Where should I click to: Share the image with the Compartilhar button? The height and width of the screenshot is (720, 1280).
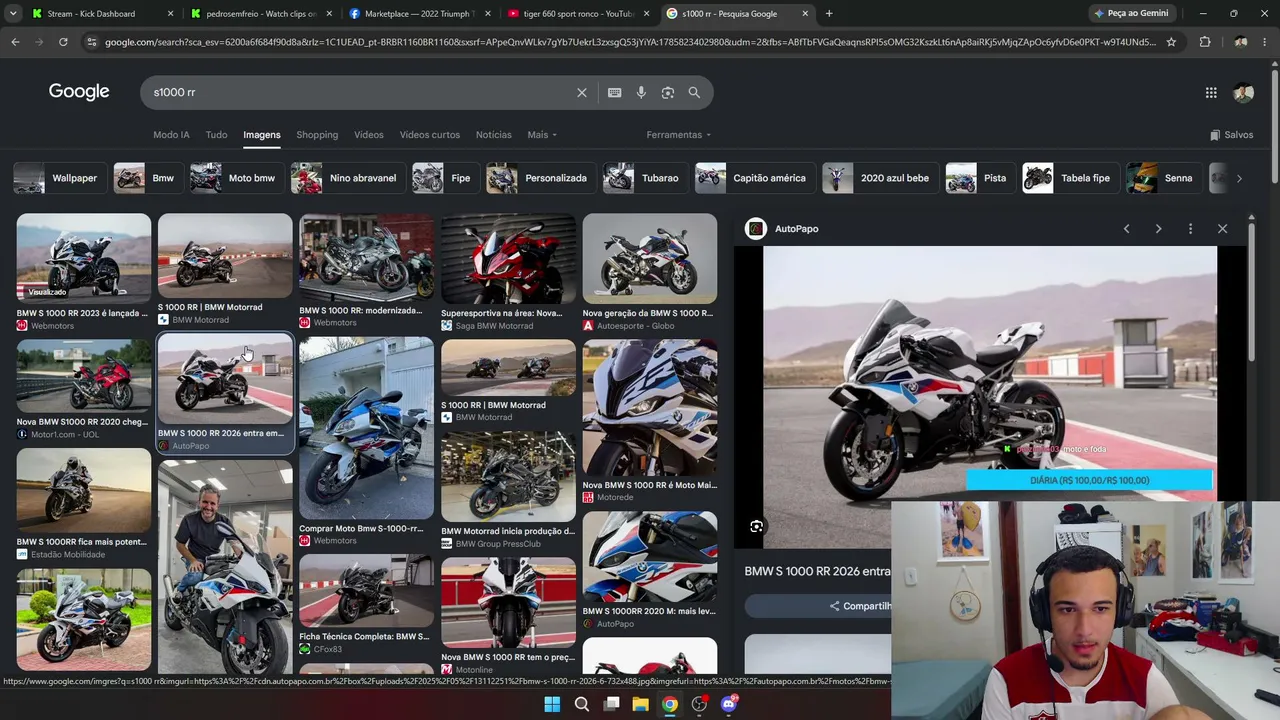860,606
